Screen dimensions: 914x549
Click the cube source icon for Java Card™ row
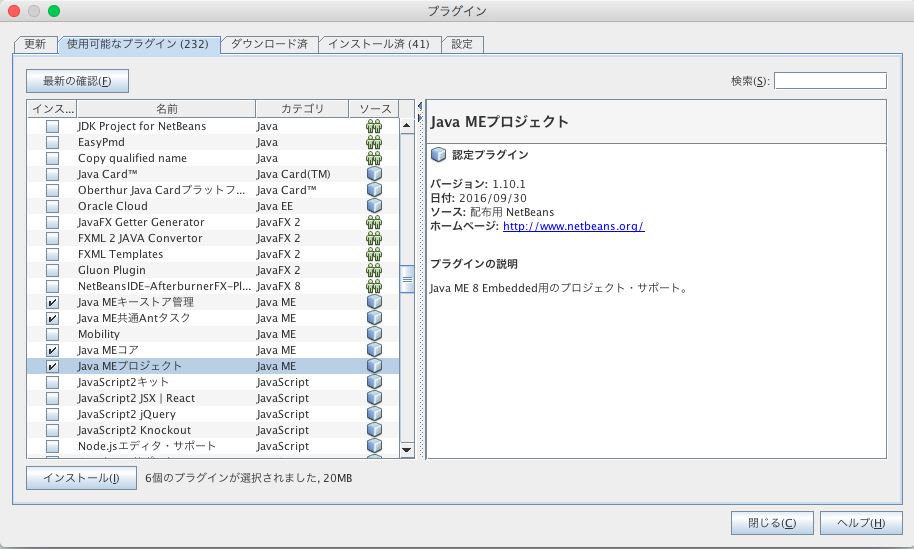click(374, 174)
